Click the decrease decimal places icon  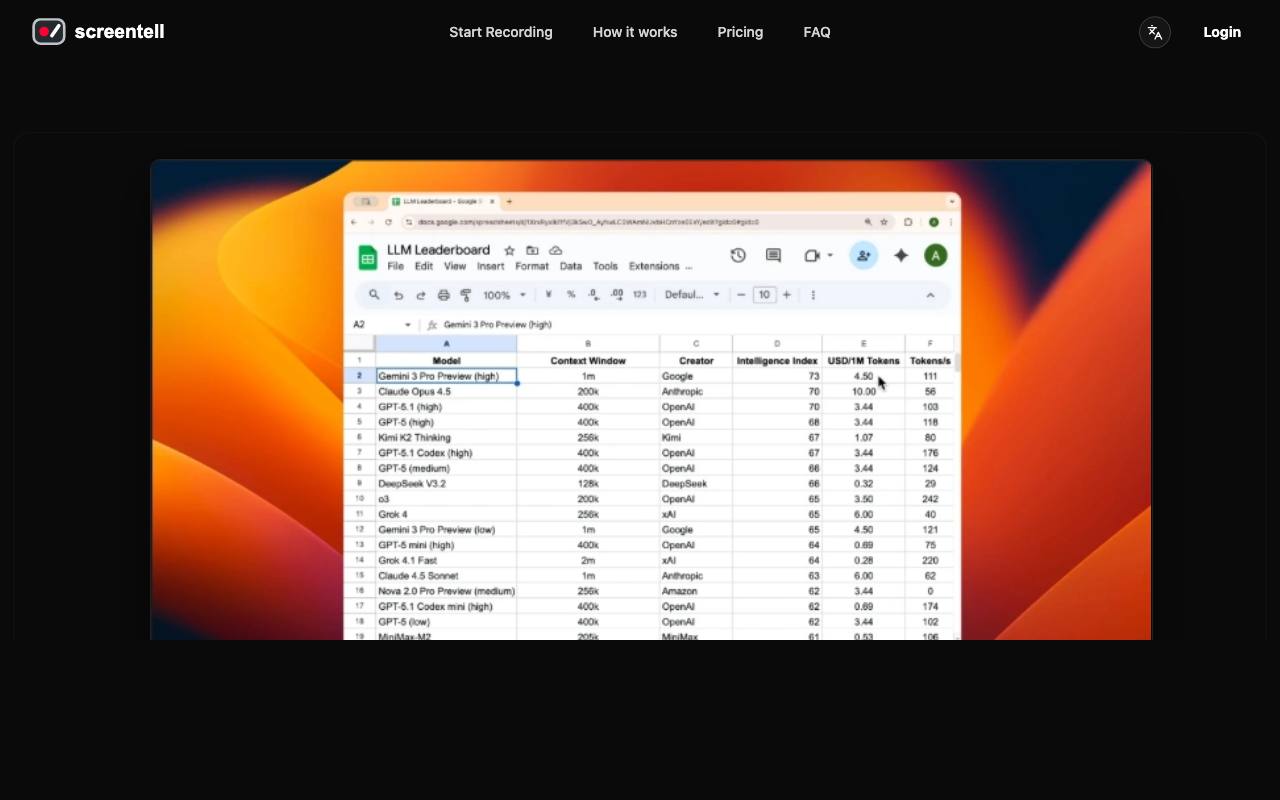click(x=594, y=295)
